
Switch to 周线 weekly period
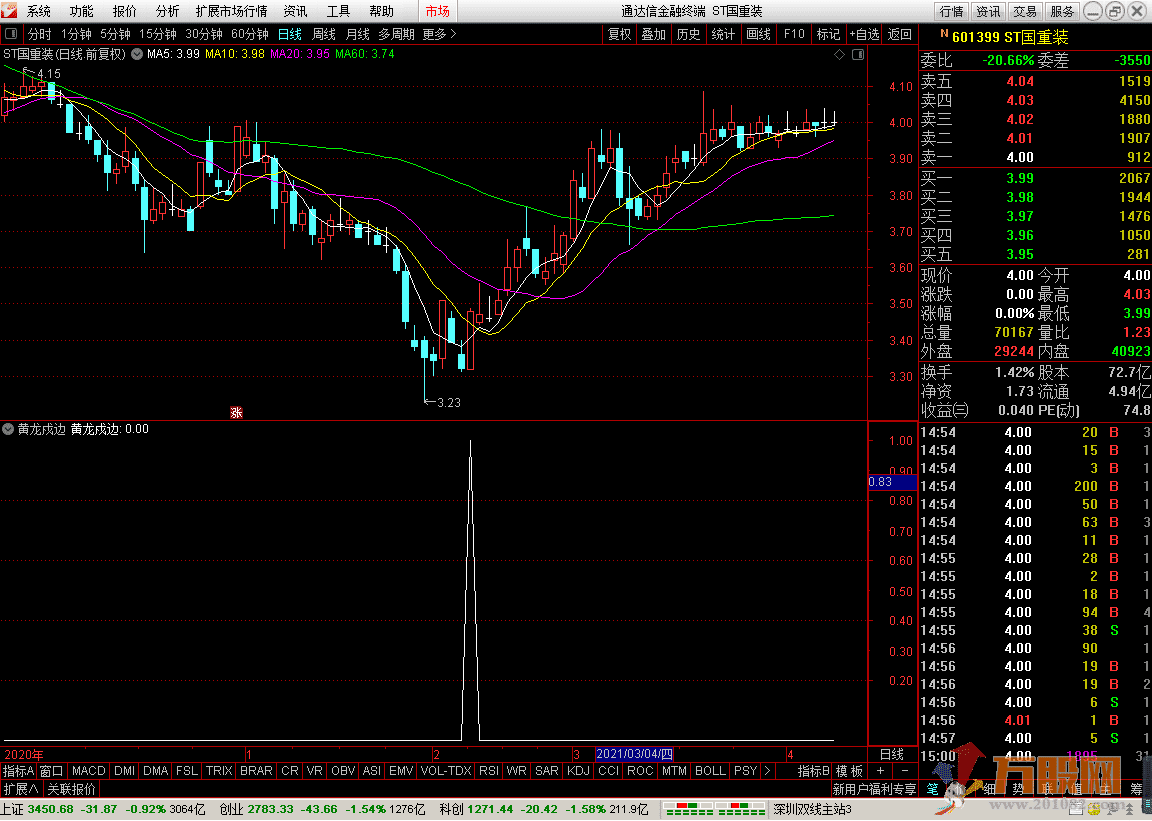tap(324, 34)
